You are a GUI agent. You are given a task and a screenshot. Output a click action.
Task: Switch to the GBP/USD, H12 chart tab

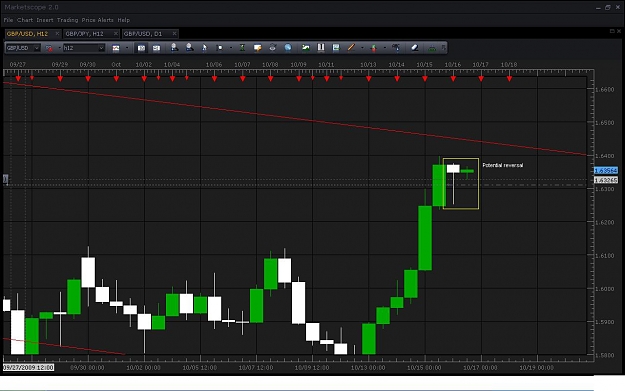coord(28,33)
